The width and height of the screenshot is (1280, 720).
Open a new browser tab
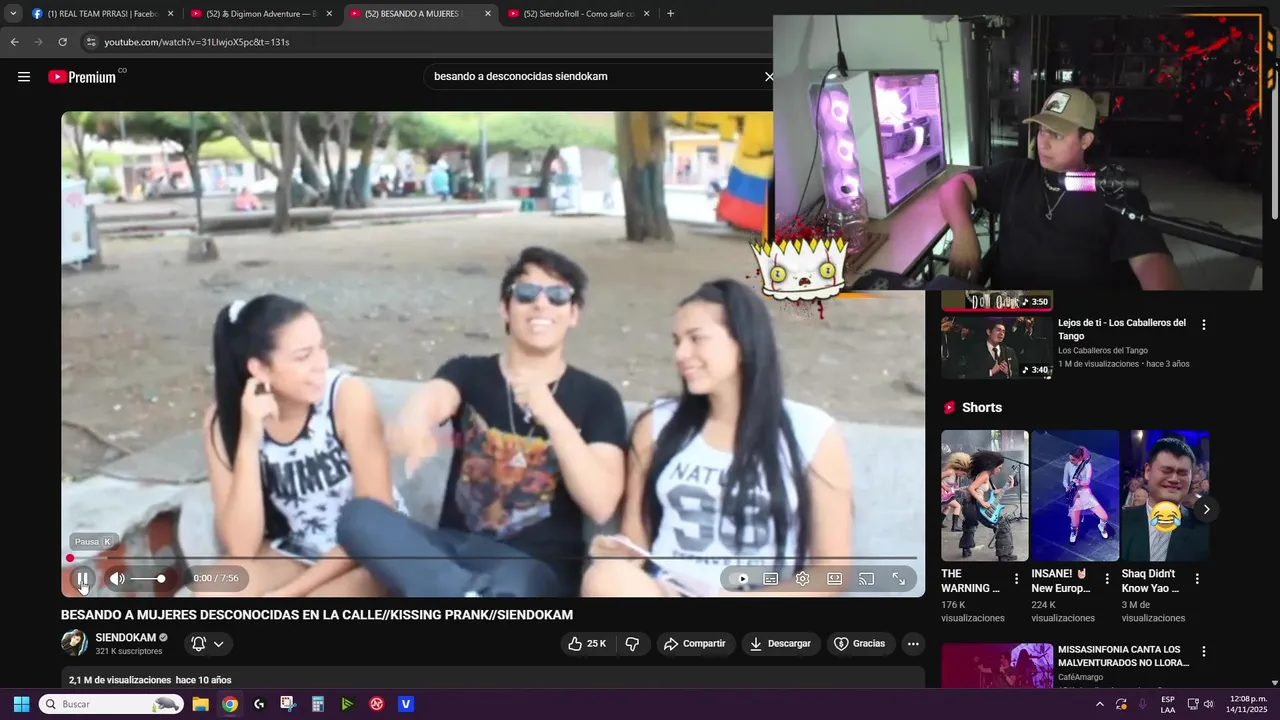point(670,14)
